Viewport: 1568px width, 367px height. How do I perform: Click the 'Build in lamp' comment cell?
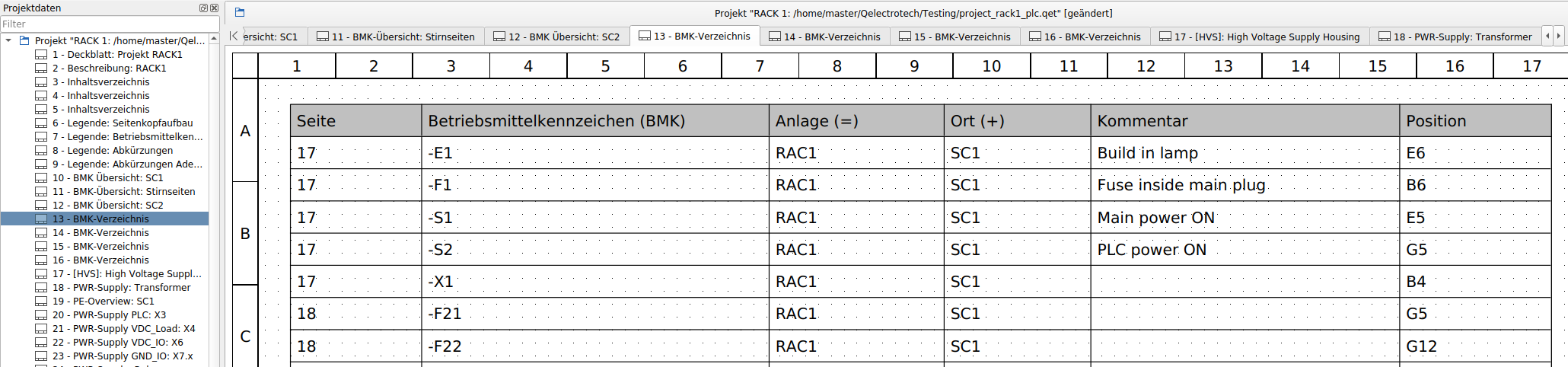[x=1147, y=153]
